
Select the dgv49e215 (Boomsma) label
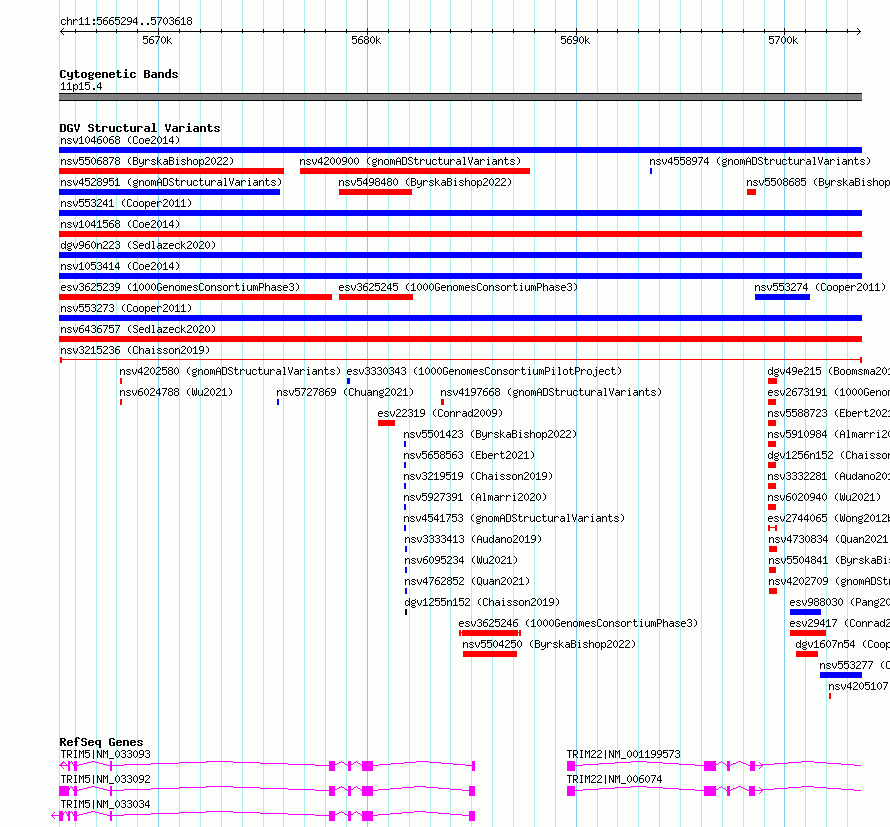(829, 371)
